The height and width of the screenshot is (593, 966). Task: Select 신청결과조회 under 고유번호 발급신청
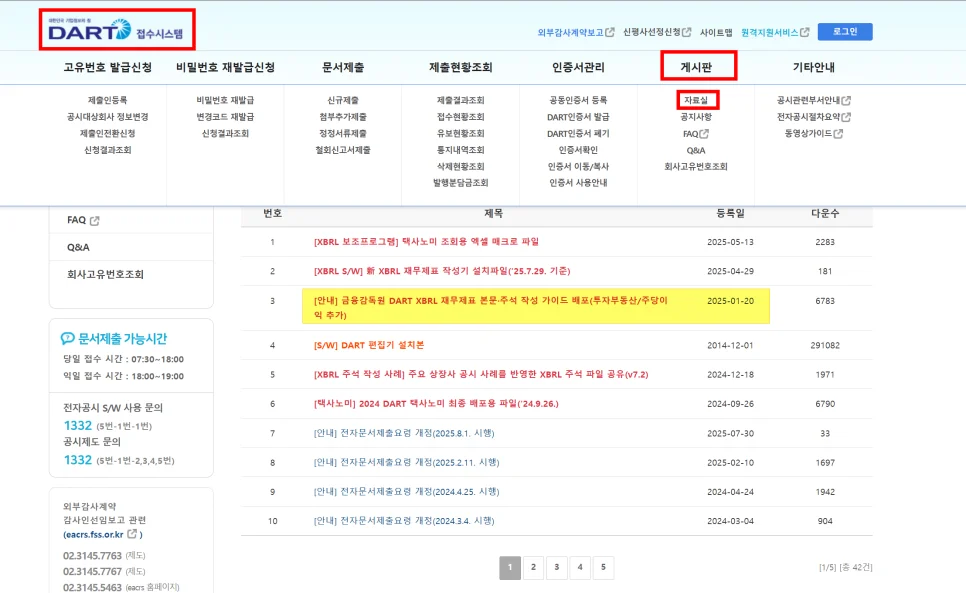coord(107,150)
